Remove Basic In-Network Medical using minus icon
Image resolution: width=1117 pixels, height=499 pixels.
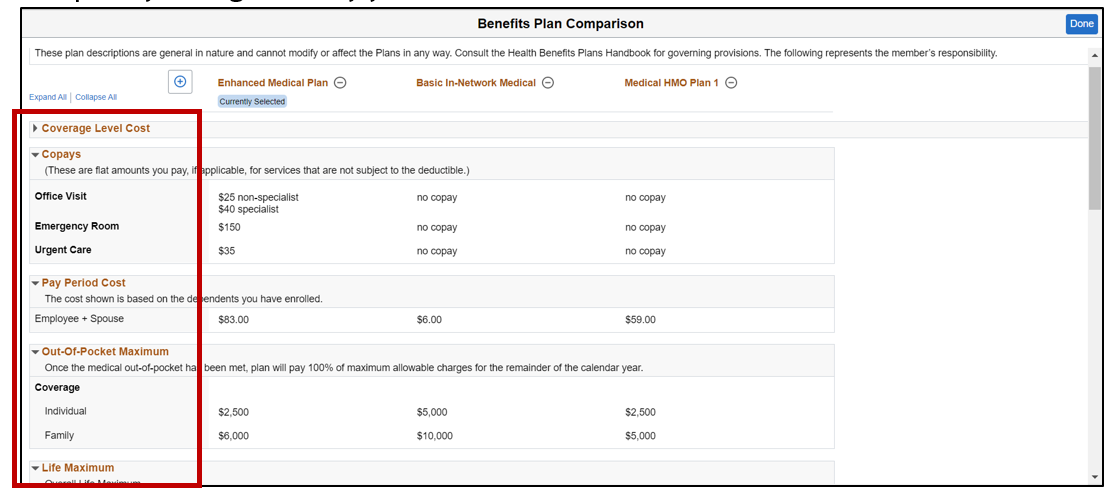click(548, 83)
